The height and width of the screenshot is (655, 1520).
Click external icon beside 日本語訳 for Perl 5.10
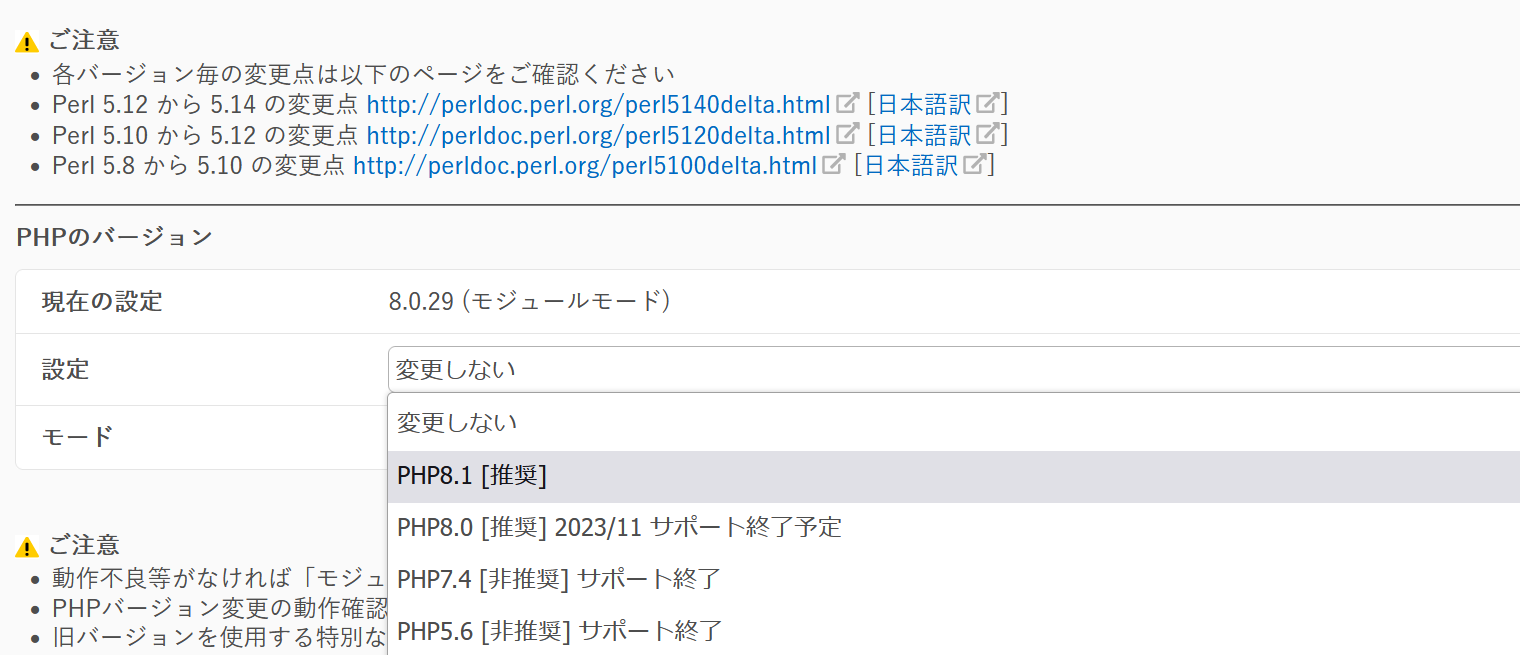coord(974,164)
